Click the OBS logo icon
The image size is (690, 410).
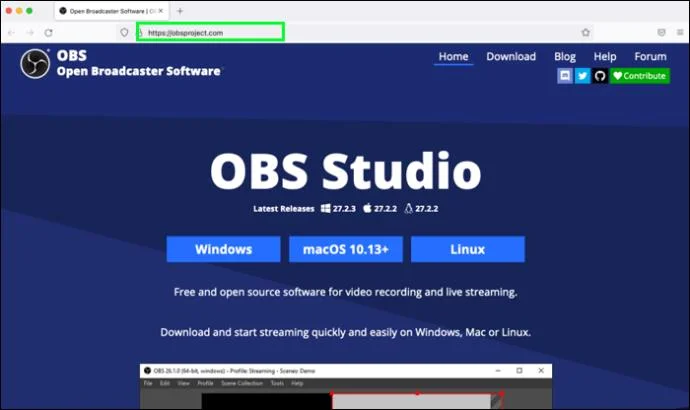35,64
